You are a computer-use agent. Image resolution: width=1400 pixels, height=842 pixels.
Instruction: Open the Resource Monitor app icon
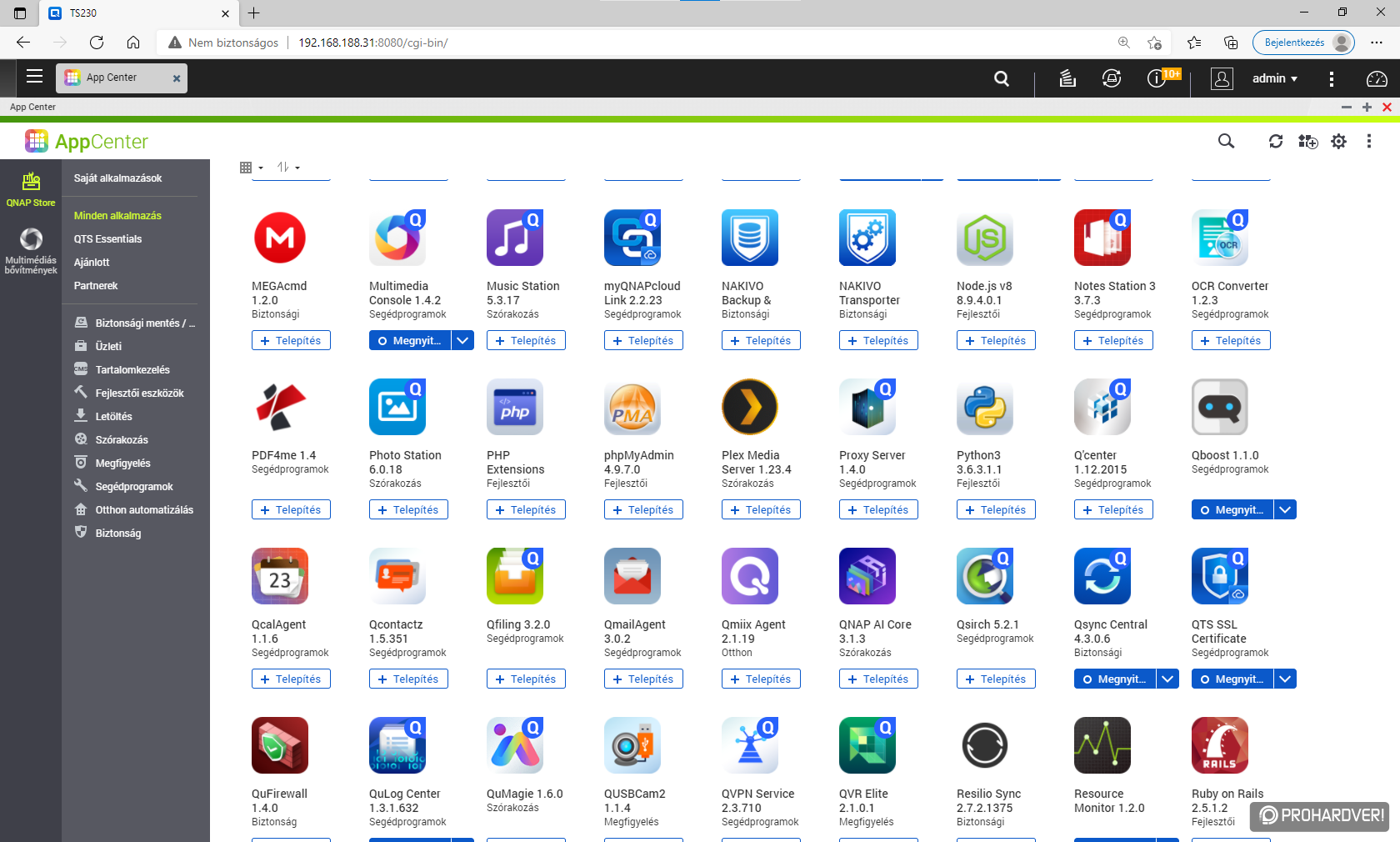click(x=1102, y=745)
